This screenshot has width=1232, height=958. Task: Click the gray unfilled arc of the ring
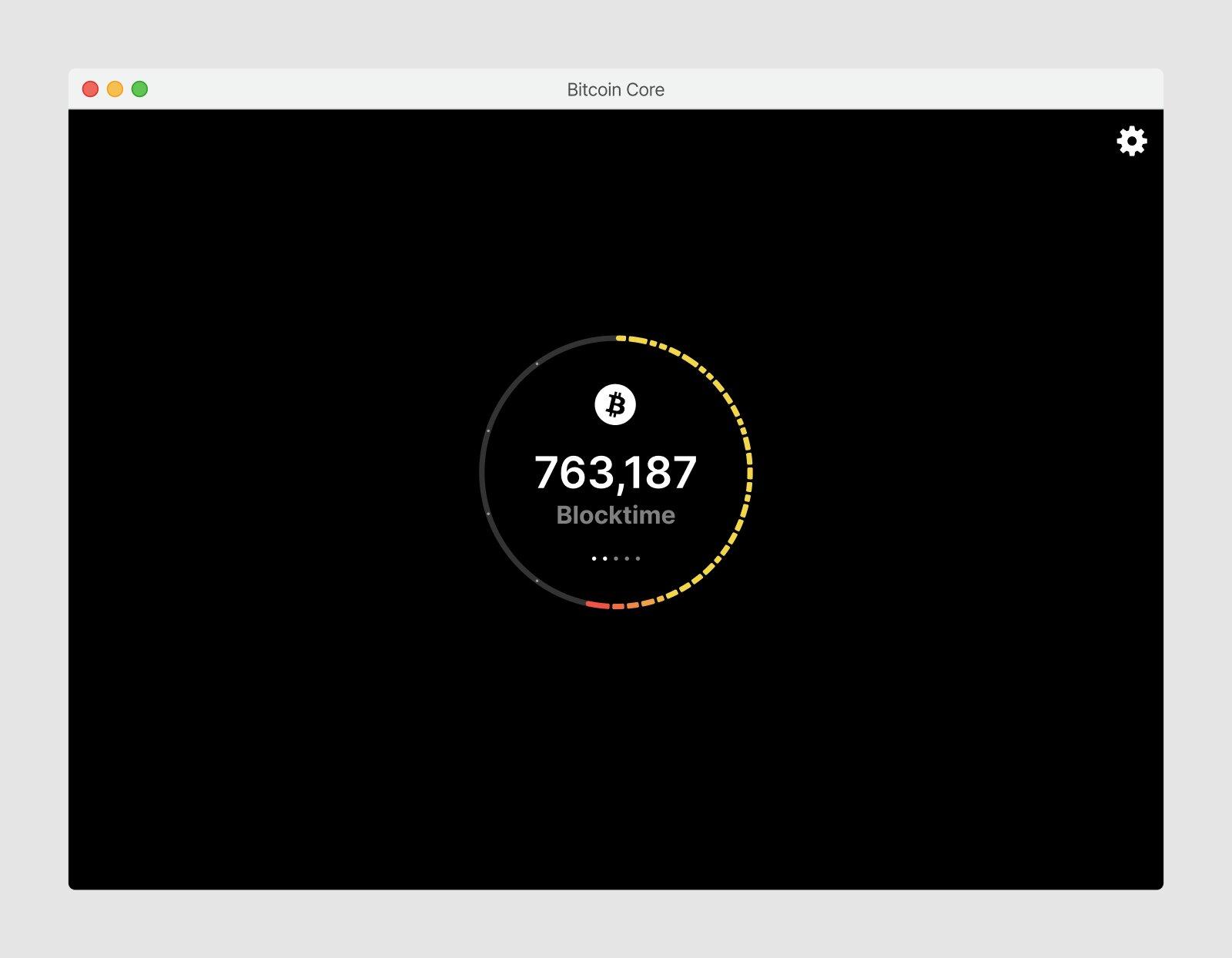(482, 471)
